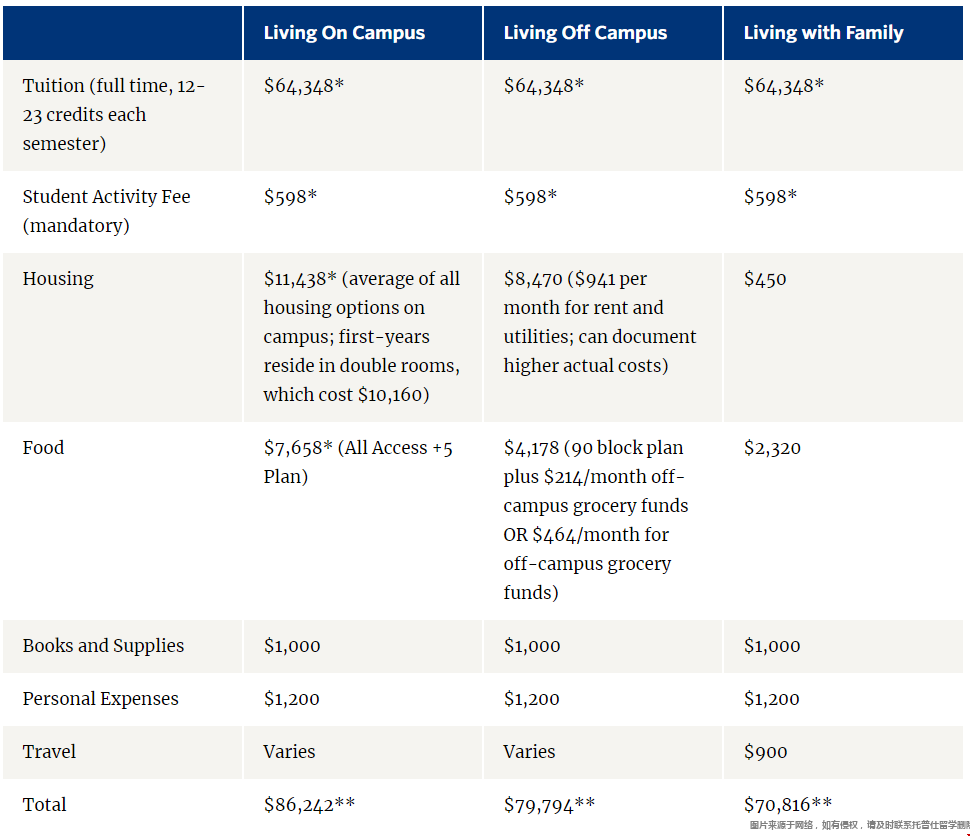The width and height of the screenshot is (970, 836).
Task: Select the Student Activity Fee row label
Action: coord(106,211)
